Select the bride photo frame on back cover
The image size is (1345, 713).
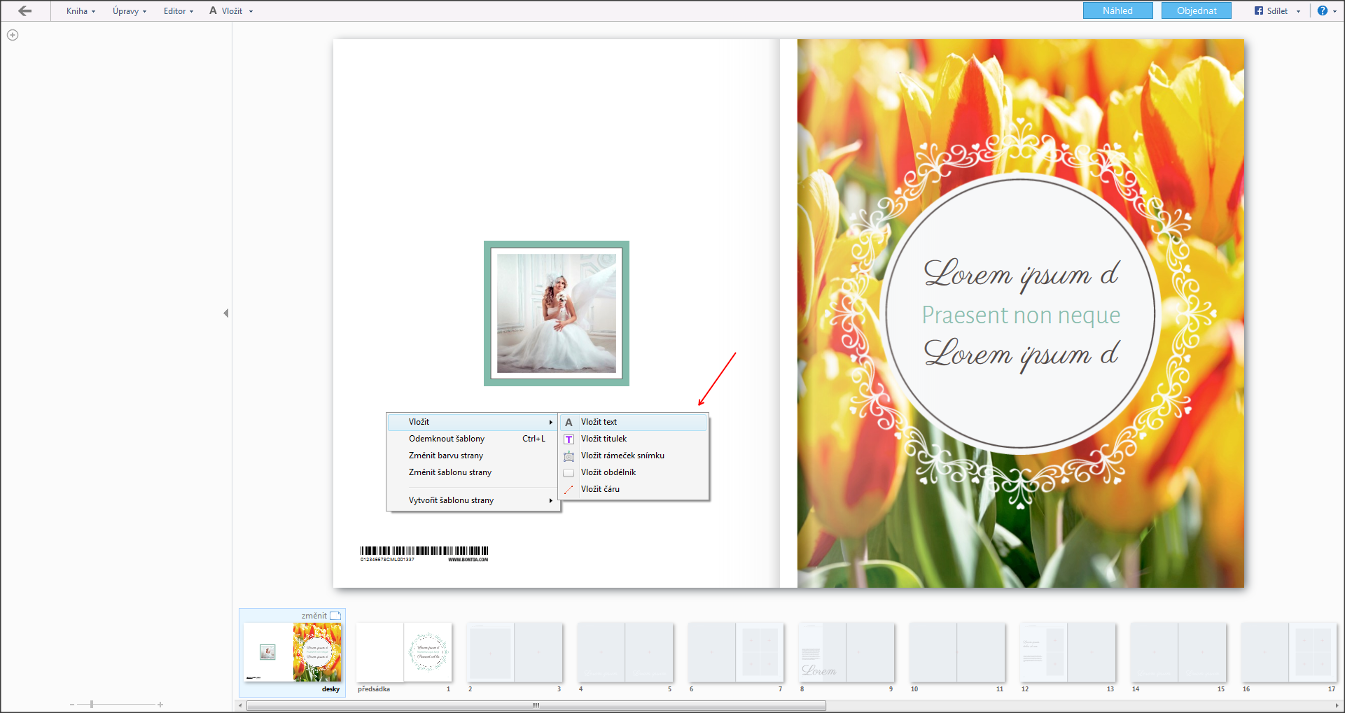pyautogui.click(x=556, y=313)
